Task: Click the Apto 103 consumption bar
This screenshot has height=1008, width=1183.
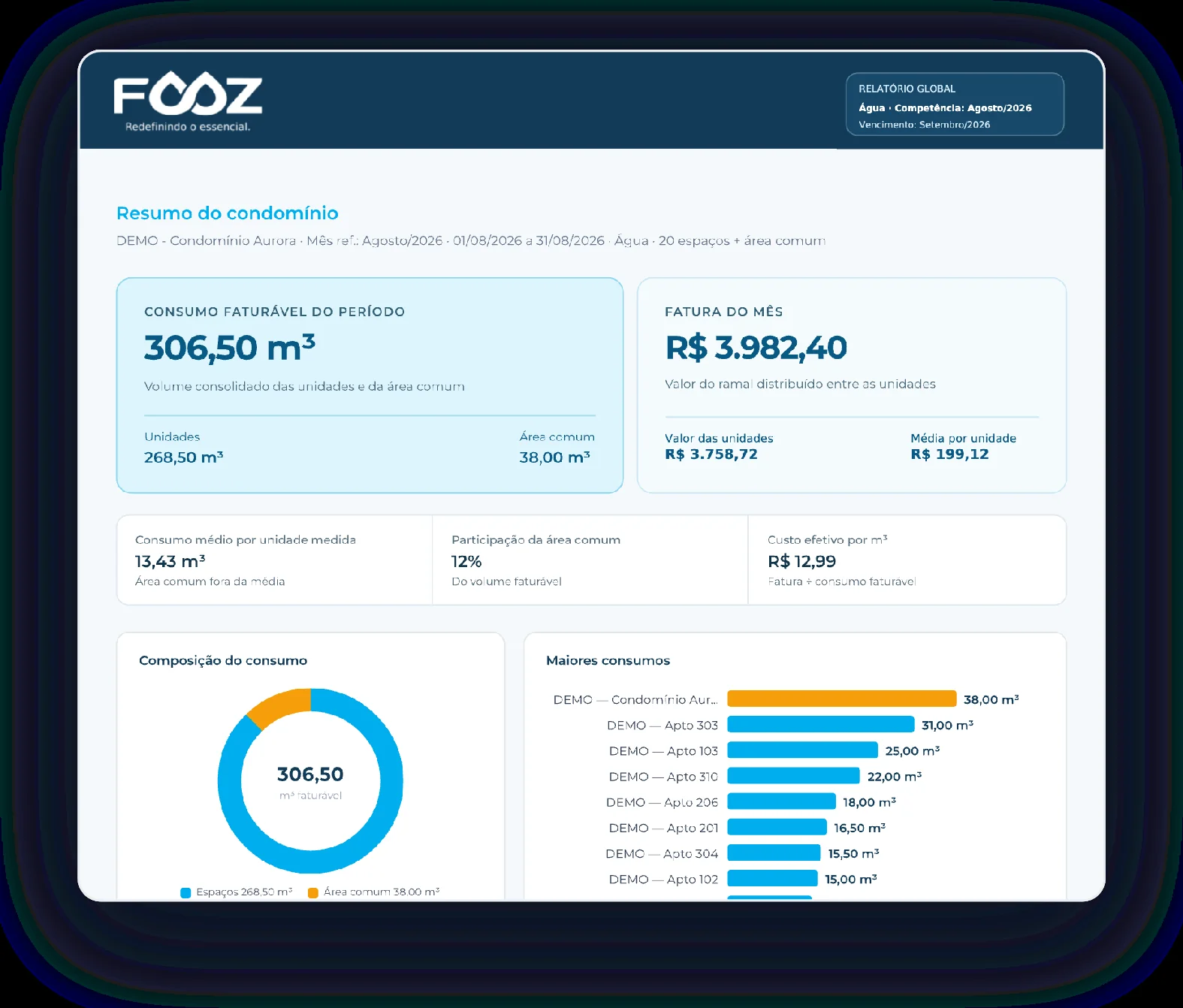Action: [x=802, y=750]
